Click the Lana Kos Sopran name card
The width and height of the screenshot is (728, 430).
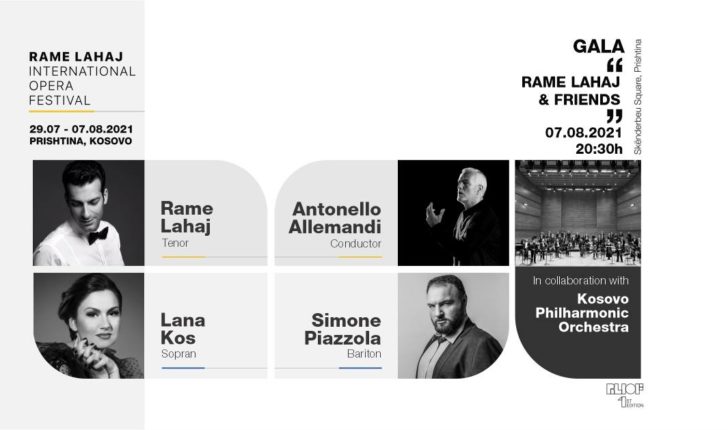pyautogui.click(x=206, y=326)
